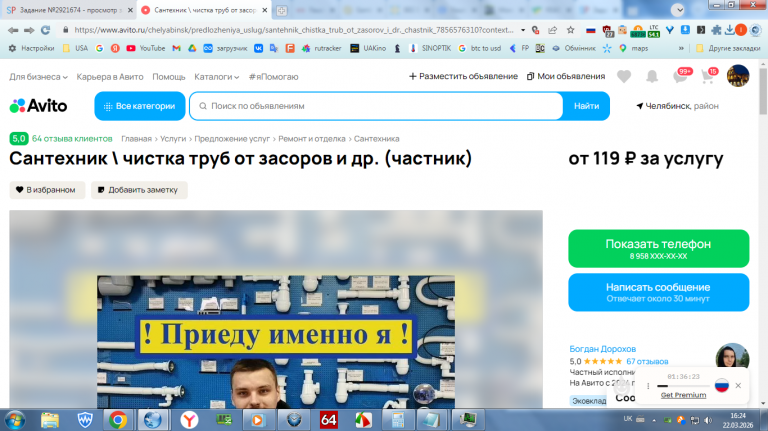768x431 pixels.
Task: Open the user profile avatar
Action: [x=738, y=76]
